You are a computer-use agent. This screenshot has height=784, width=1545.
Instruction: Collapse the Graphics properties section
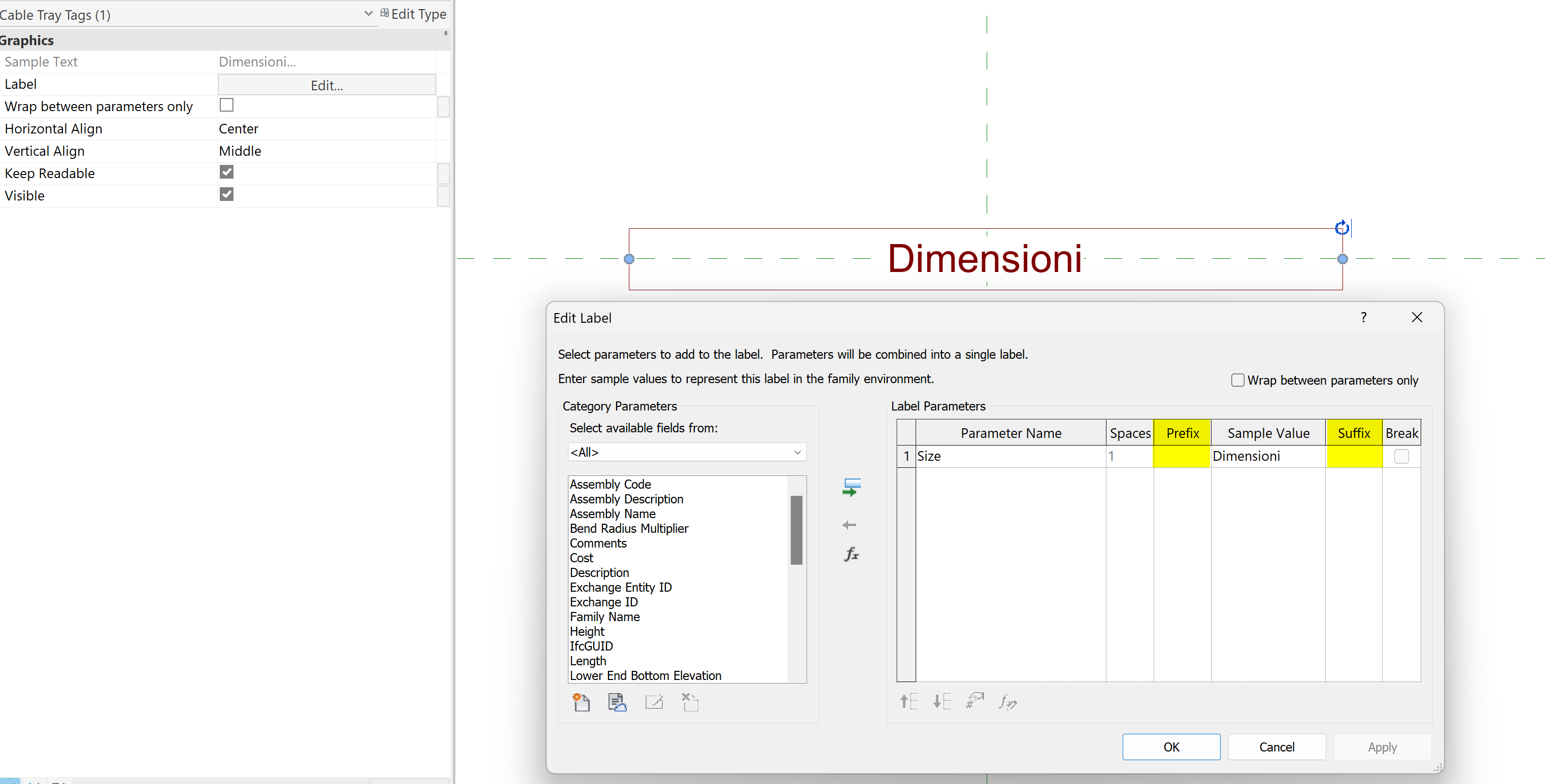(446, 33)
